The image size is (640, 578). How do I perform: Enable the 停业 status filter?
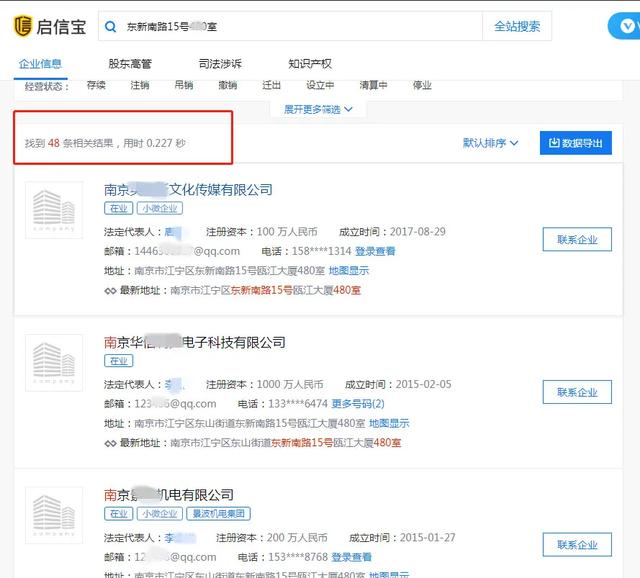click(x=422, y=86)
